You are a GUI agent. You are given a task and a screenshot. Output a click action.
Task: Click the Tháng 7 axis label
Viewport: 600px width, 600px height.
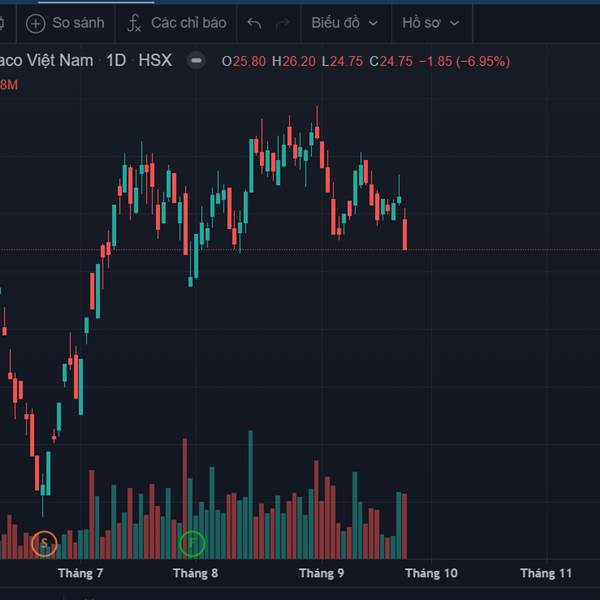coord(80,573)
